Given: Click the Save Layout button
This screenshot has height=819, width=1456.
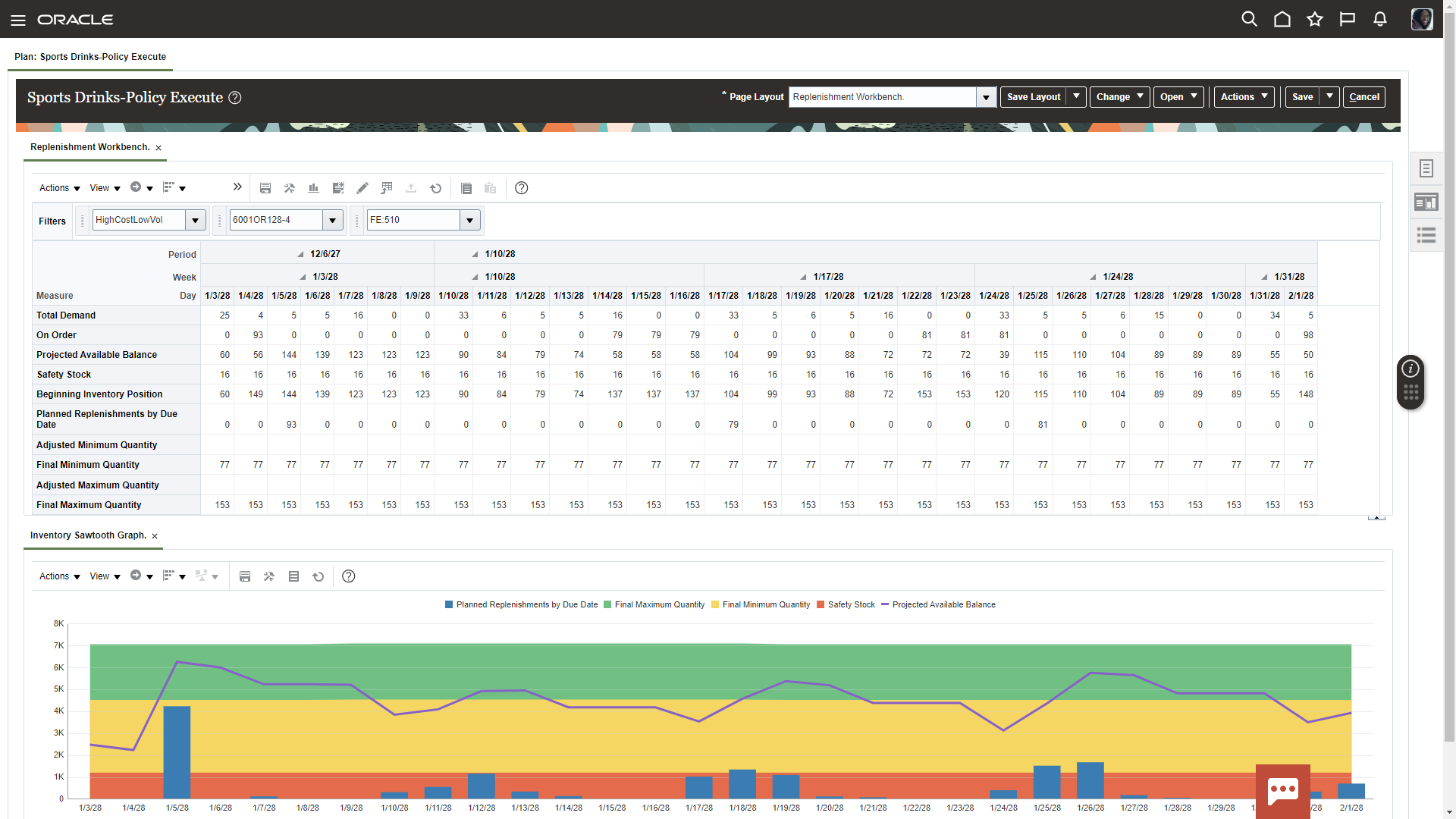Looking at the screenshot, I should pos(1033,97).
